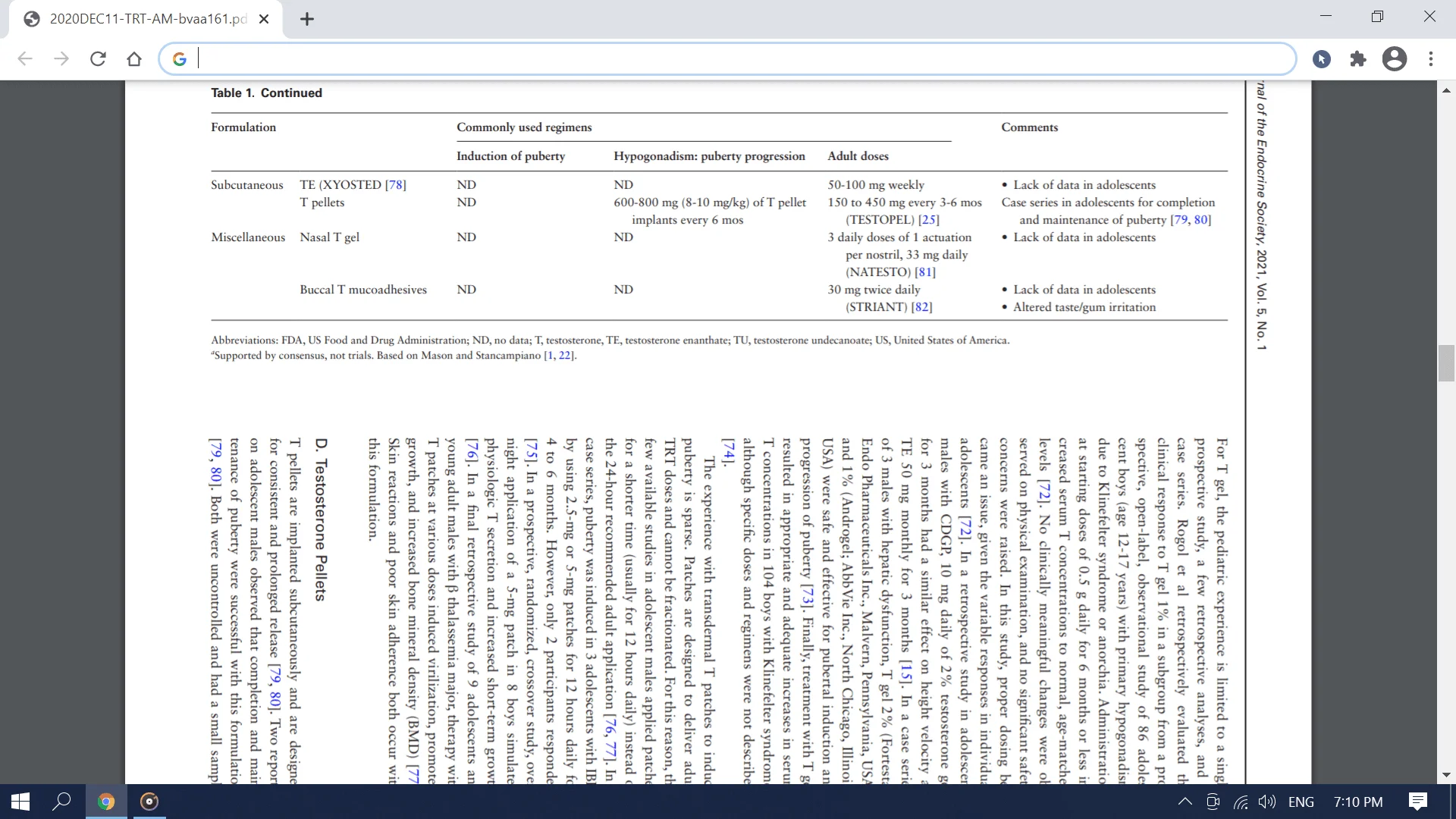Open the volume control in tray
This screenshot has height=819, width=1456.
[x=1267, y=802]
